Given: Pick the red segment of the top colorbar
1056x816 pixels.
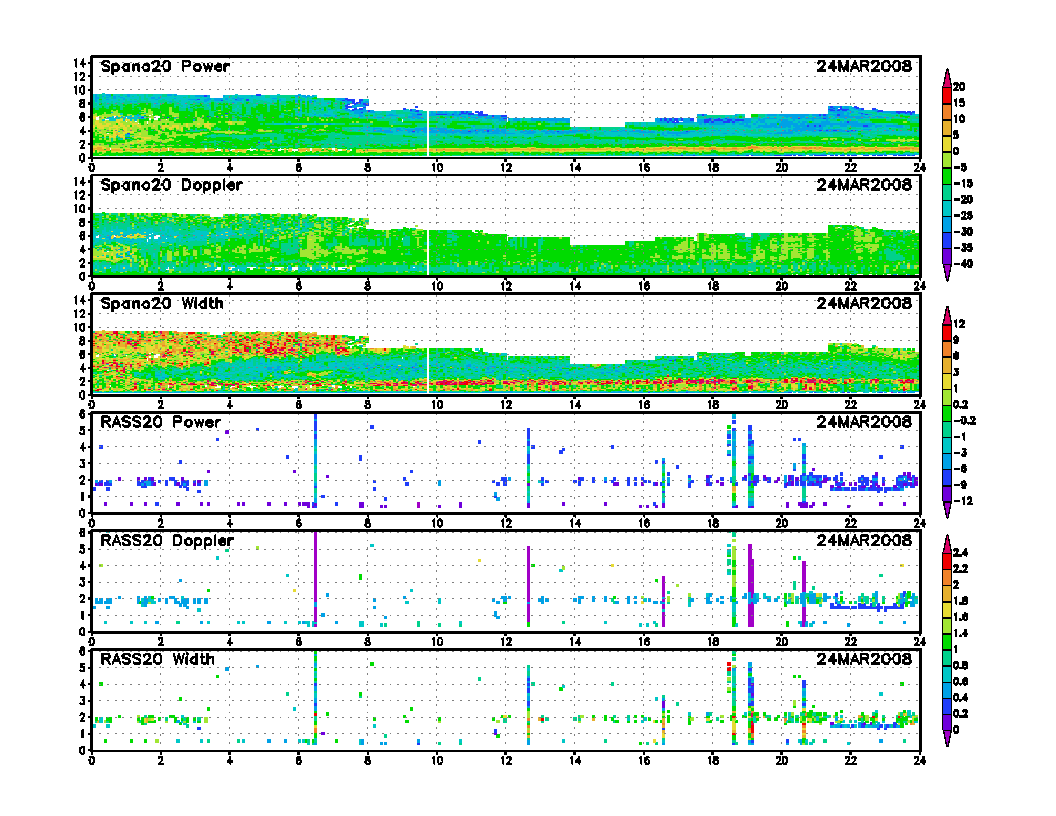Looking at the screenshot, I should click(947, 95).
